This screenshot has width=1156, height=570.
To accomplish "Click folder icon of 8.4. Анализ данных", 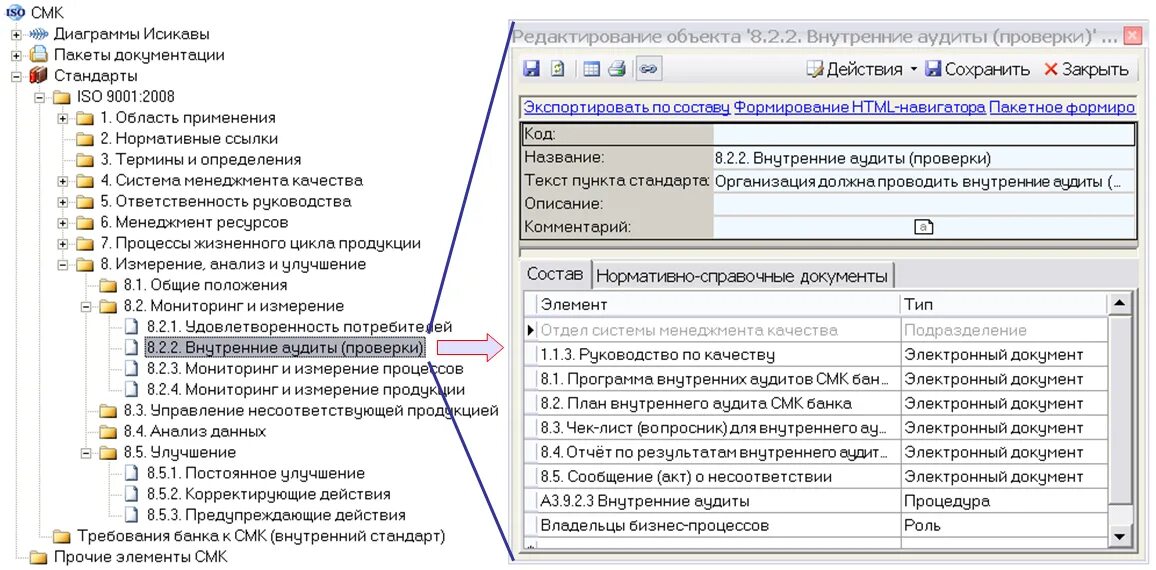I will click(x=108, y=431).
